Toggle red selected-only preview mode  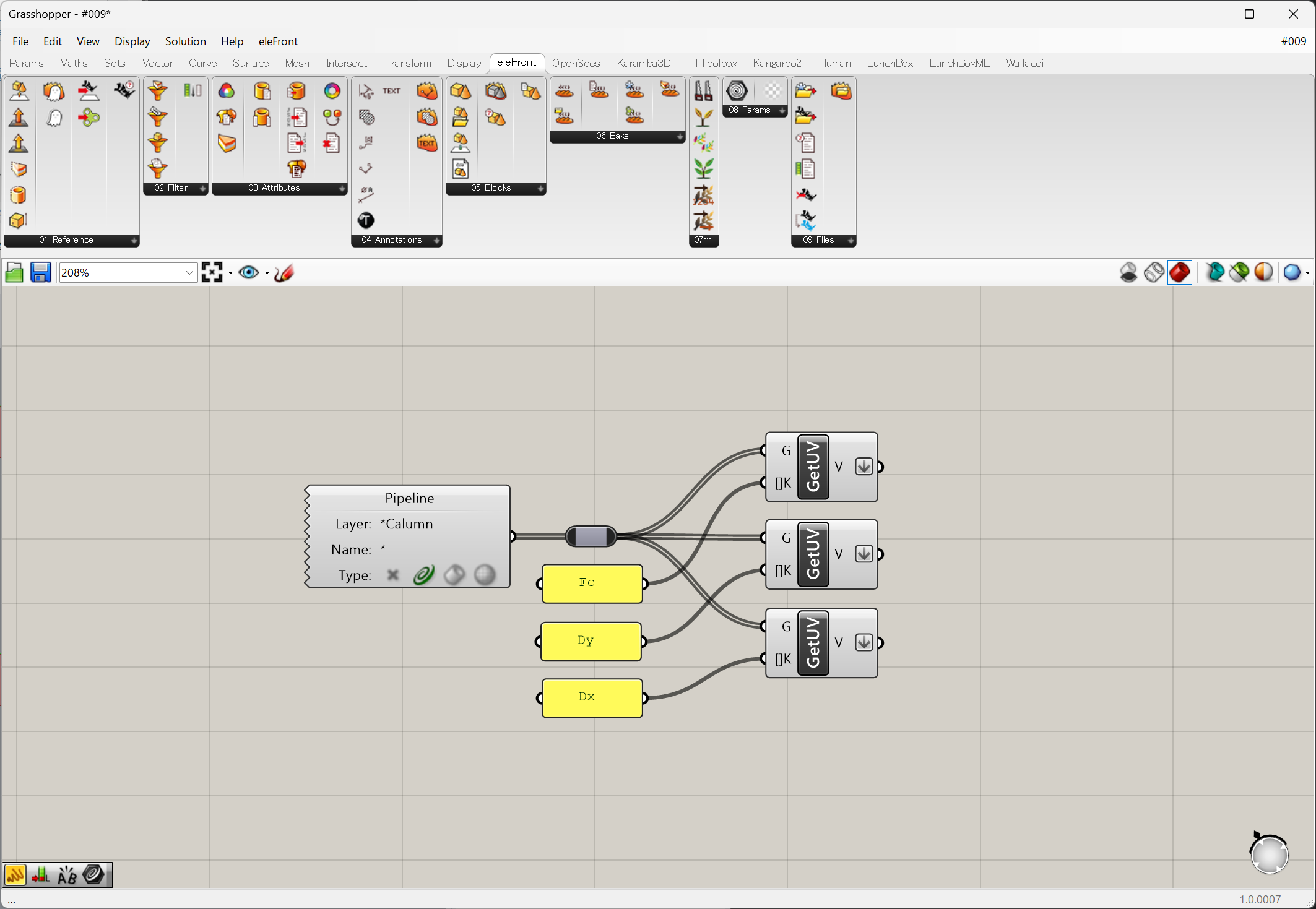point(1180,272)
